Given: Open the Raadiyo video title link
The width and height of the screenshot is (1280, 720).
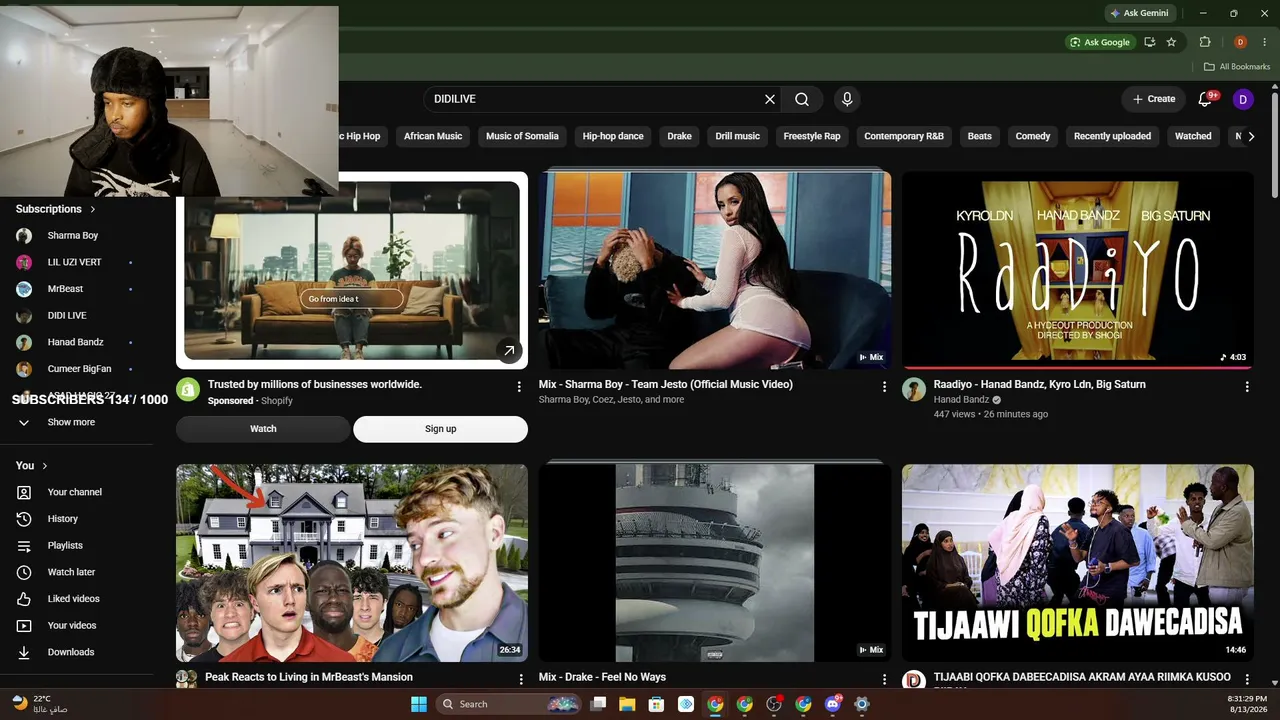Looking at the screenshot, I should tap(1040, 384).
